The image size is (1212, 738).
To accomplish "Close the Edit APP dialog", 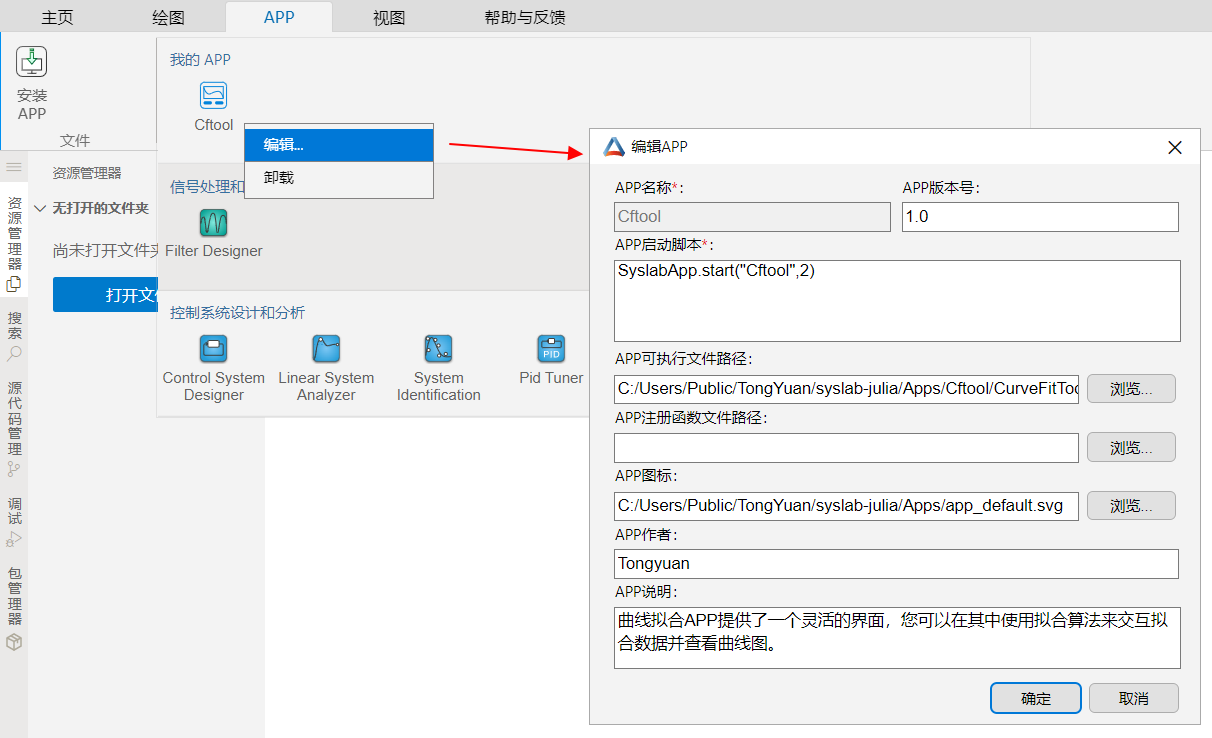I will coord(1175,148).
